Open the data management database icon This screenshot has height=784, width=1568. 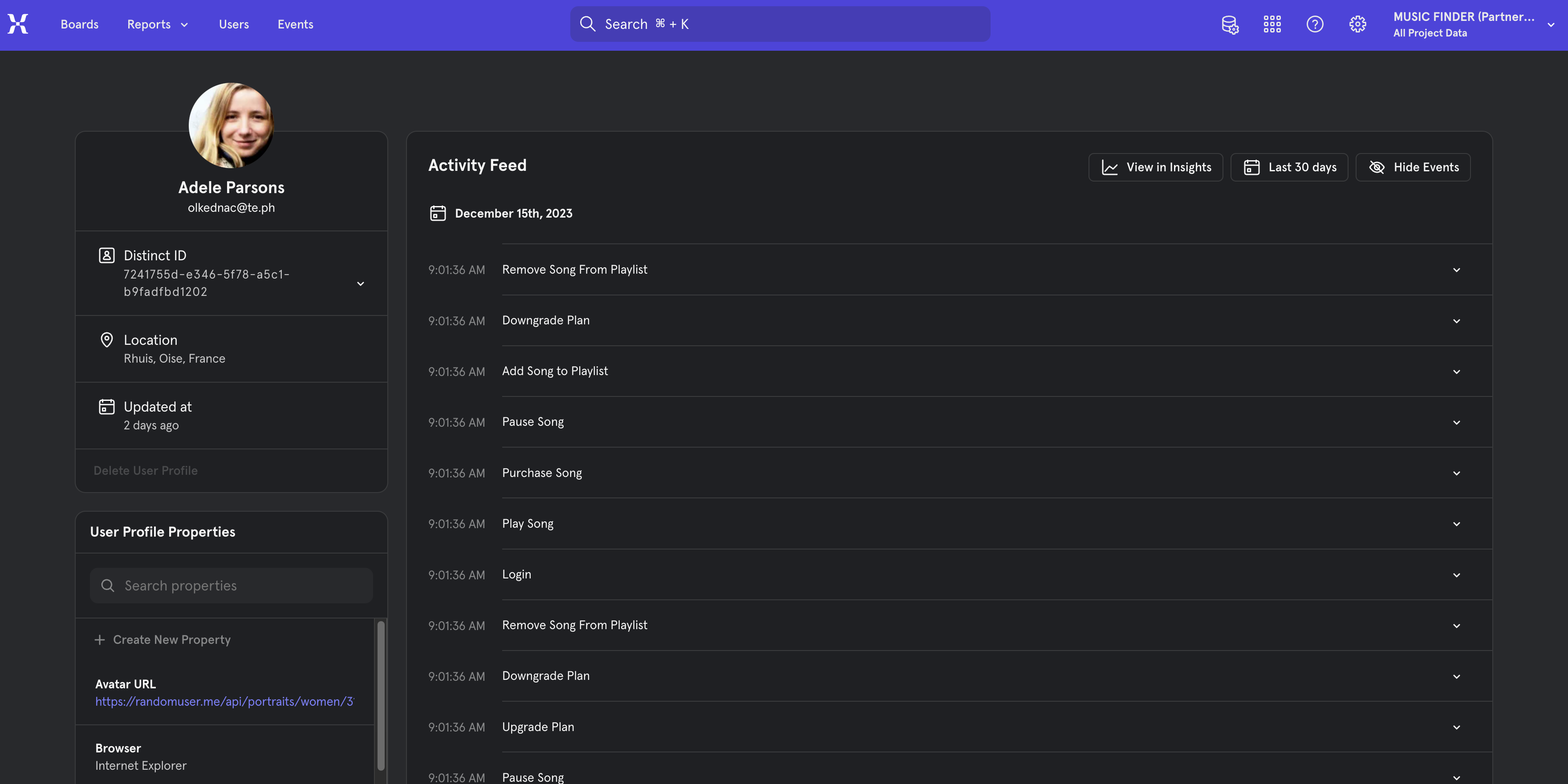click(x=1230, y=24)
